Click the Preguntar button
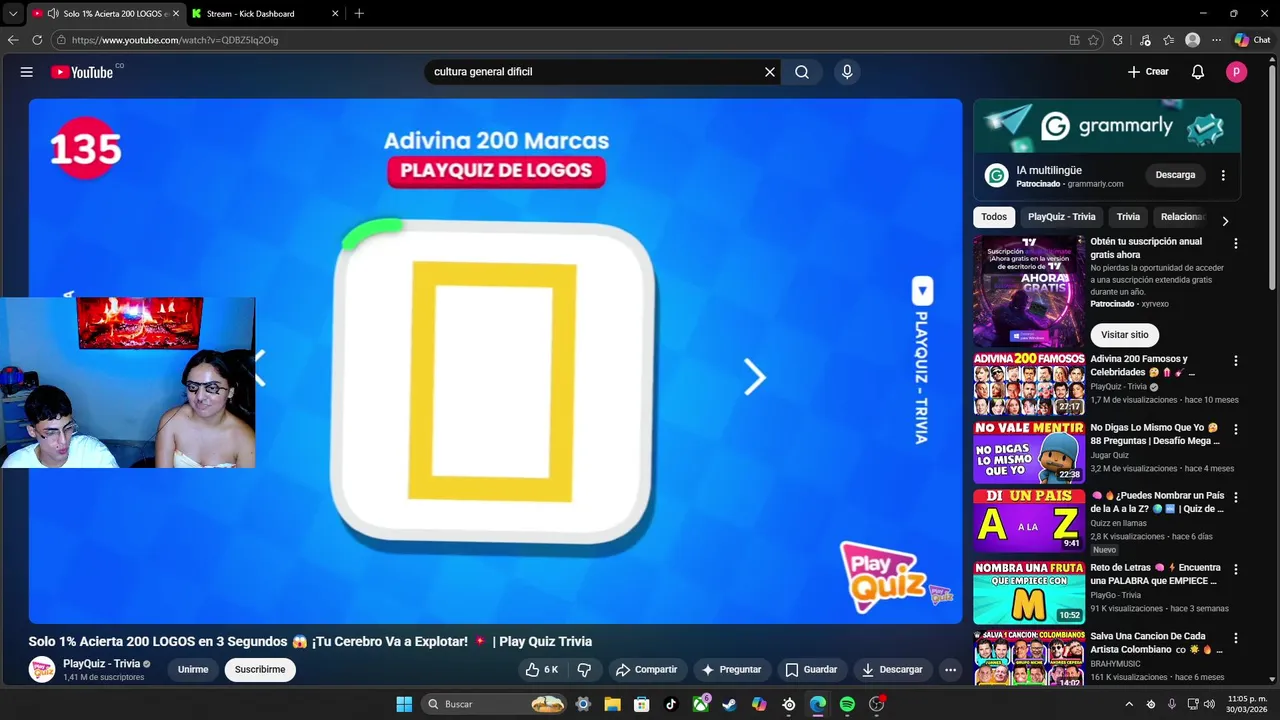Viewport: 1280px width, 720px height. (x=731, y=670)
